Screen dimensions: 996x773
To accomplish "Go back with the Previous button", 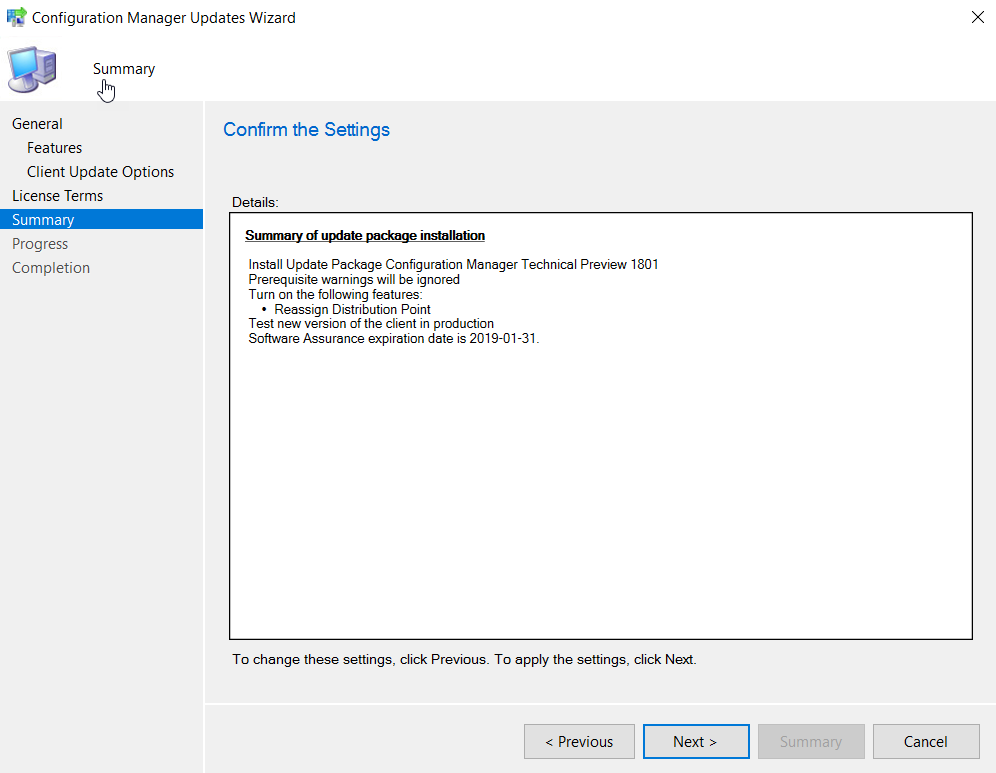I will click(579, 741).
